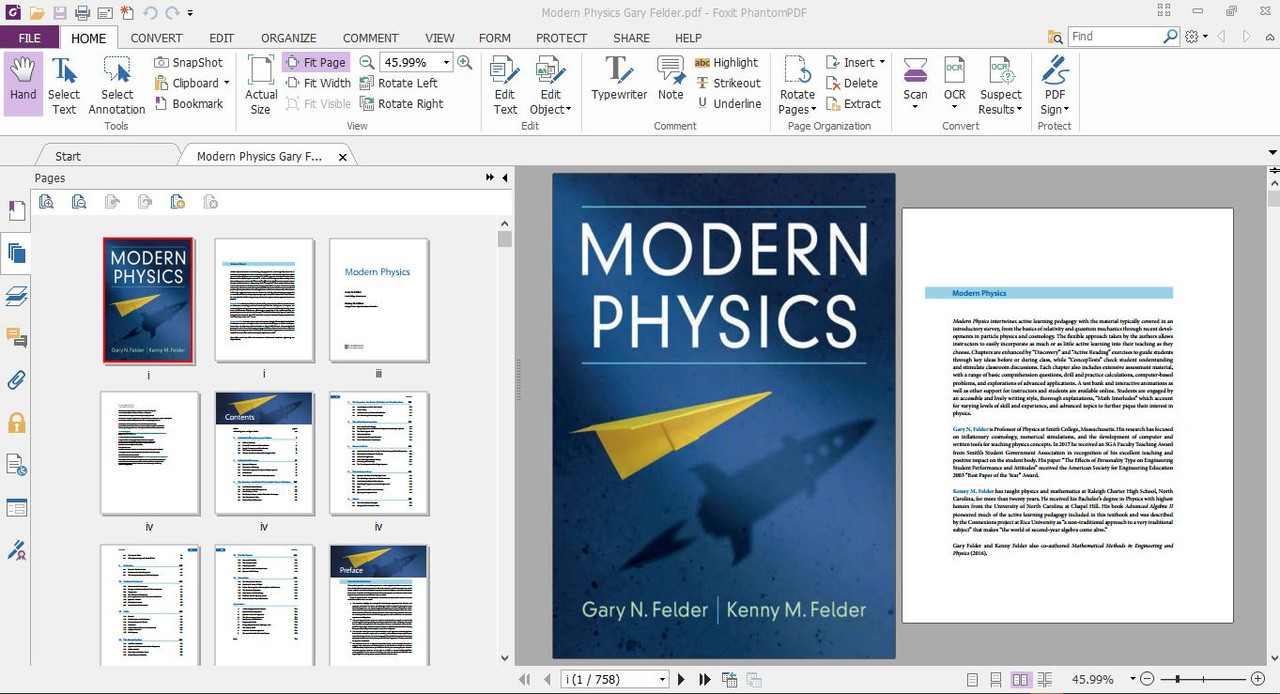1280x694 pixels.
Task: Choose the Highlight markup tool
Action: pyautogui.click(x=727, y=62)
